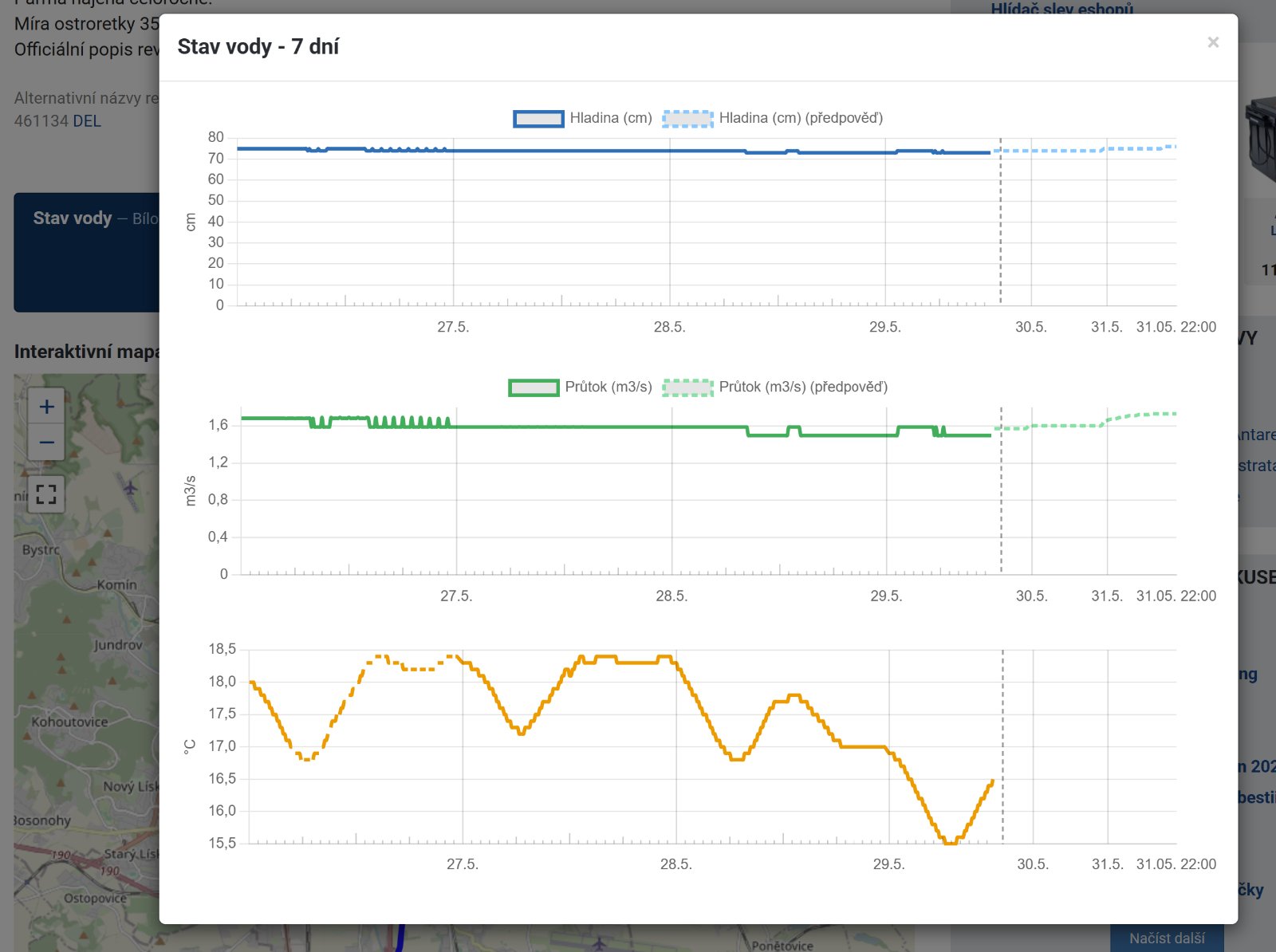Click the blue water level line at 28.5.

[670, 151]
